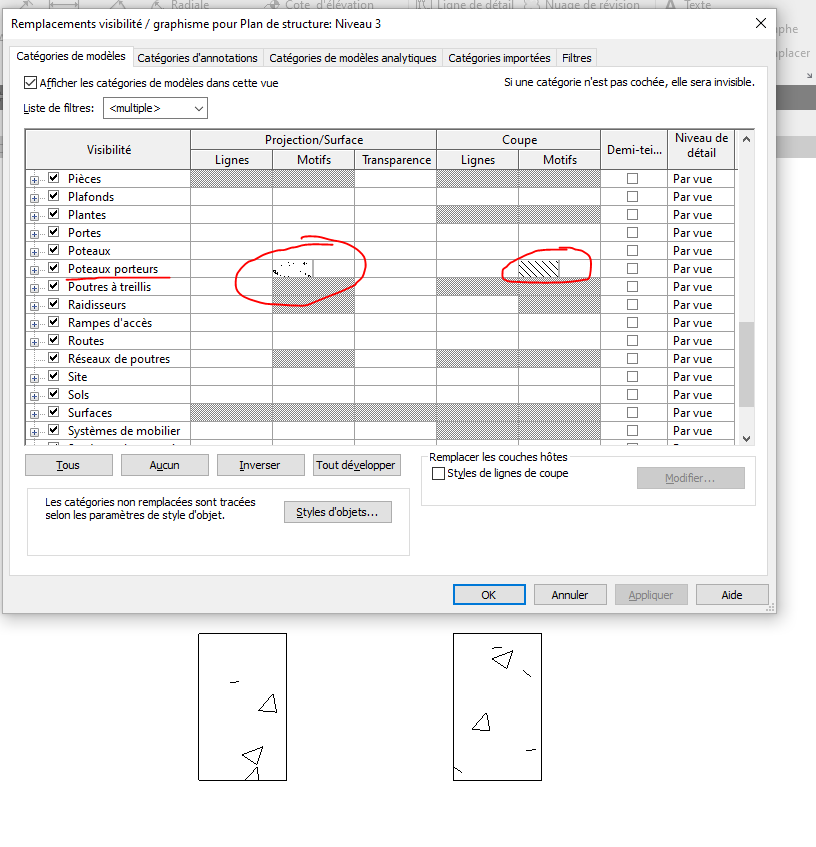
Task: Uncheck the Poteaux porteurs visibility checkbox
Action: click(x=54, y=268)
